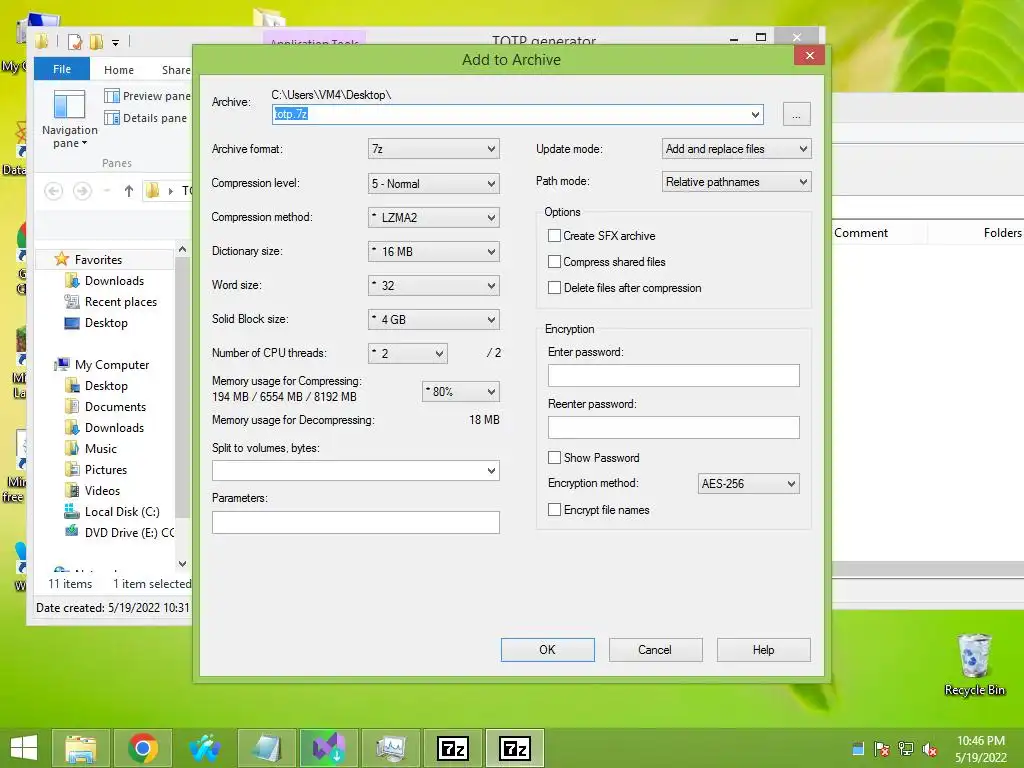Open the Recycle Bin desktop icon
Image resolution: width=1024 pixels, height=768 pixels.
[974, 665]
